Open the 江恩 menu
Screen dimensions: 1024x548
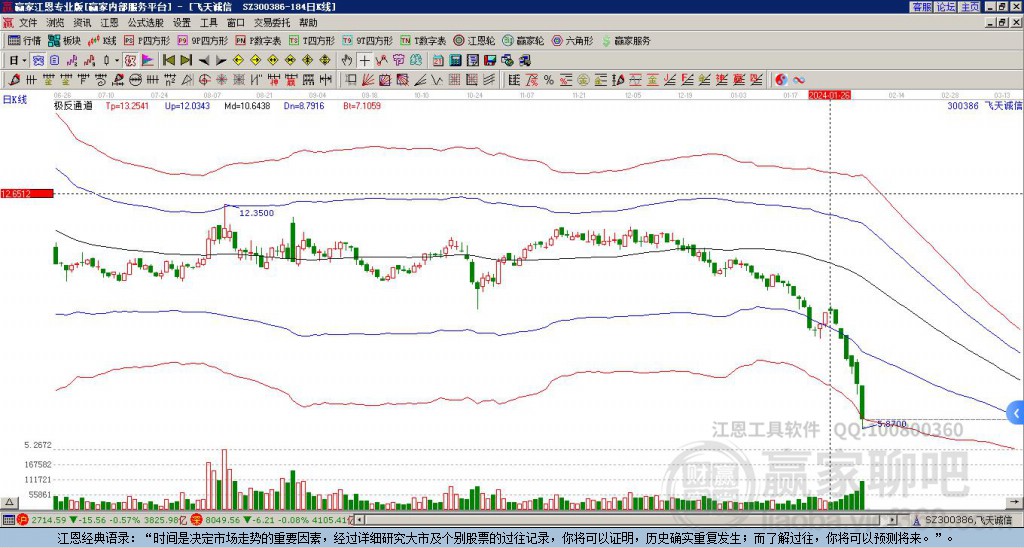point(108,21)
